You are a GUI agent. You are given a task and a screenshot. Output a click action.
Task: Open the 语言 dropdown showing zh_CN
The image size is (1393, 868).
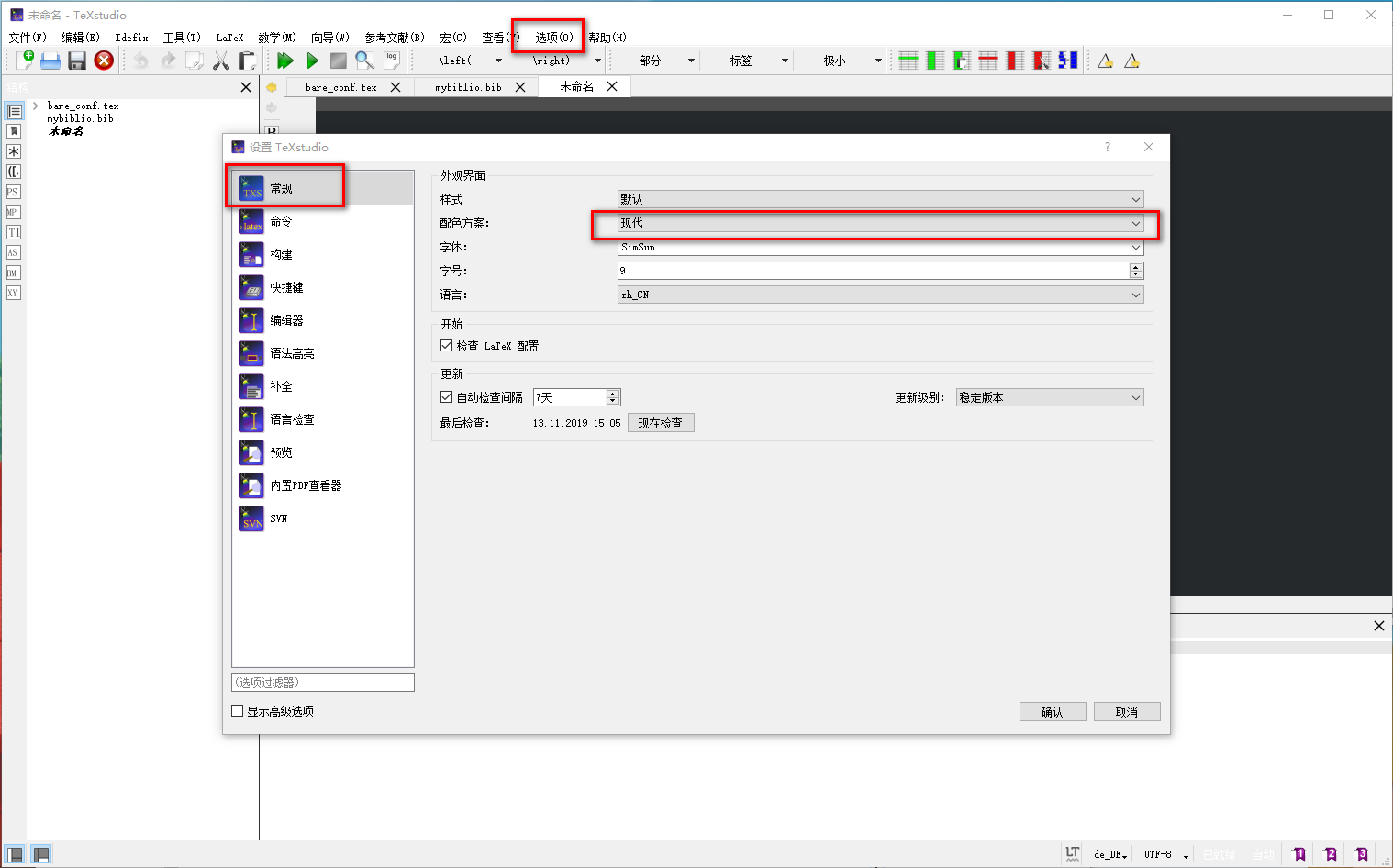[881, 295]
